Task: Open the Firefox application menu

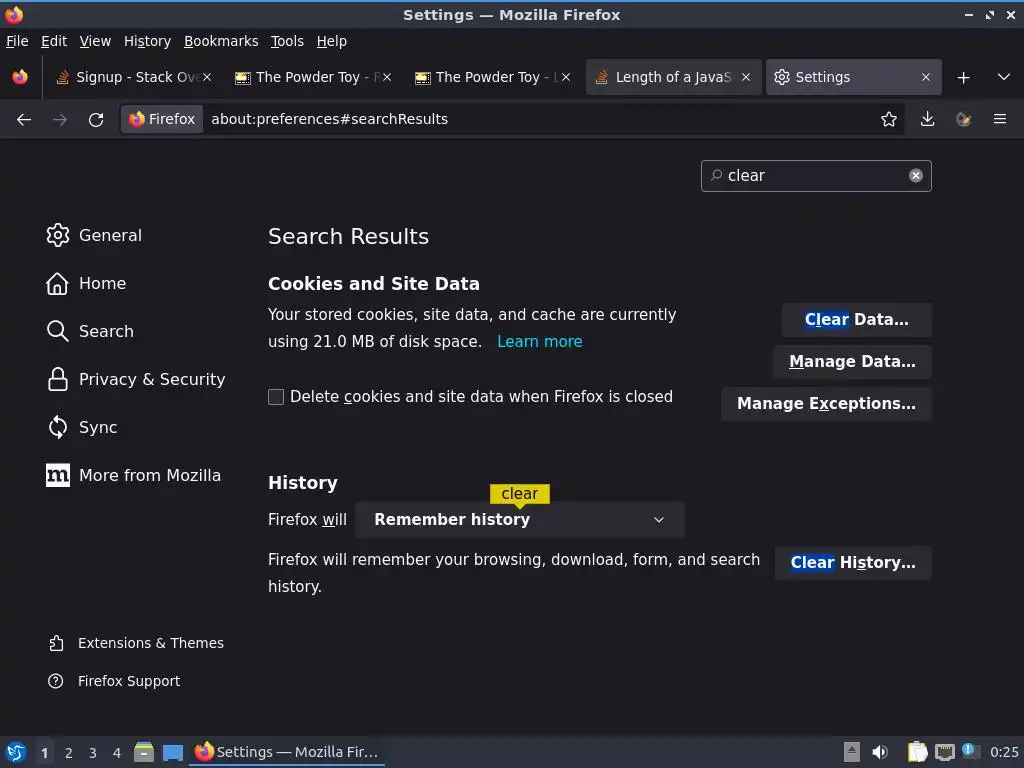Action: pos(1000,119)
